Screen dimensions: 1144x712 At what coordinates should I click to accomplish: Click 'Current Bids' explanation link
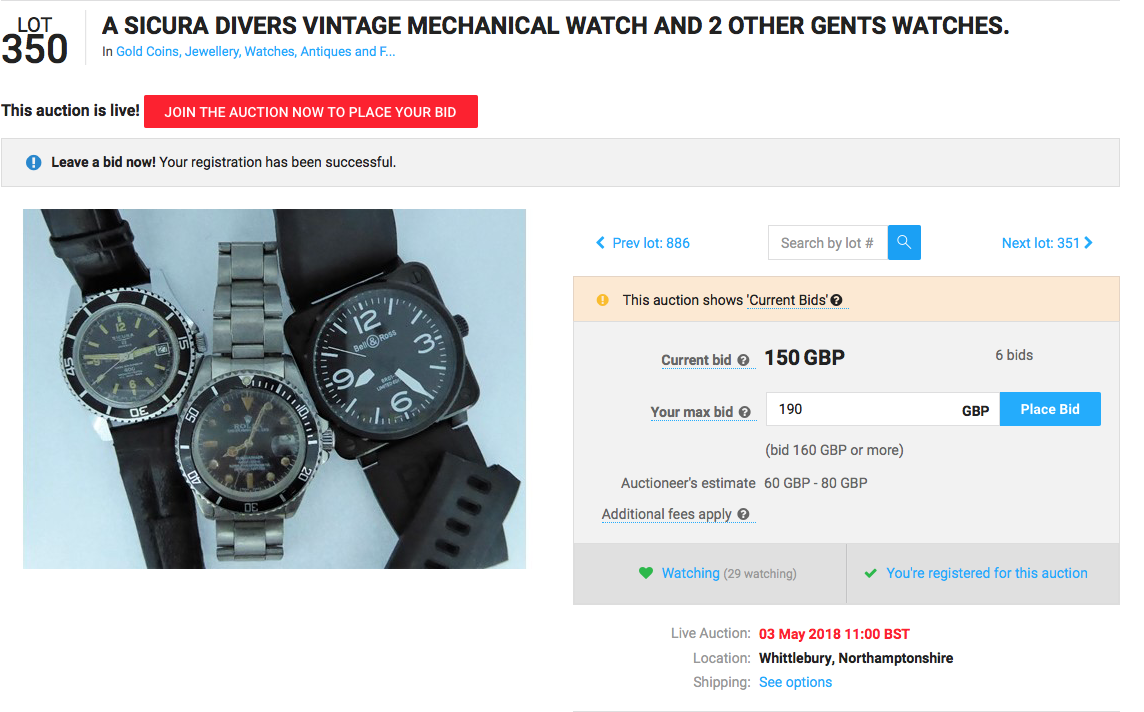tap(787, 300)
